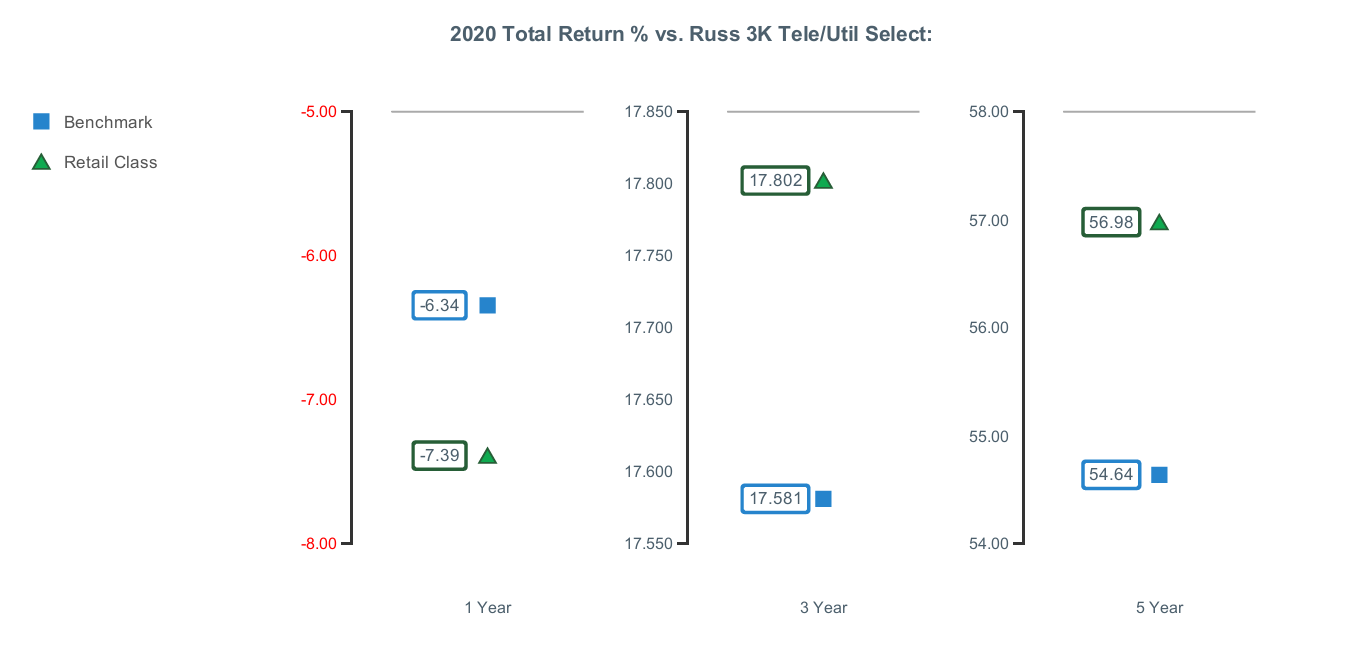Click the 5 Year Retail Class triangle marker
Viewport: 1355px width, 652px height.
tap(1159, 223)
